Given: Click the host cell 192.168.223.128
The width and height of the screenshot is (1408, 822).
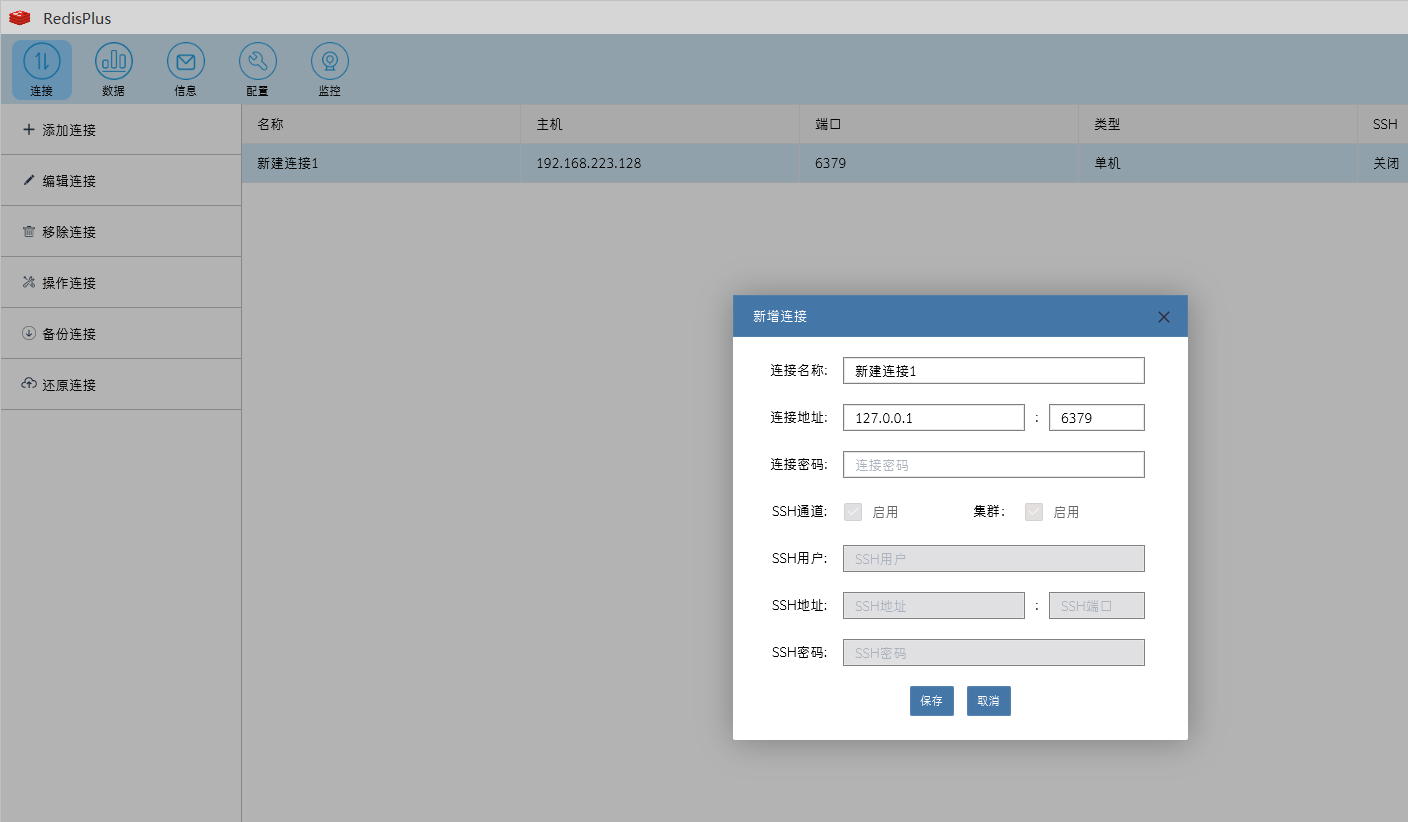Looking at the screenshot, I should 660,163.
